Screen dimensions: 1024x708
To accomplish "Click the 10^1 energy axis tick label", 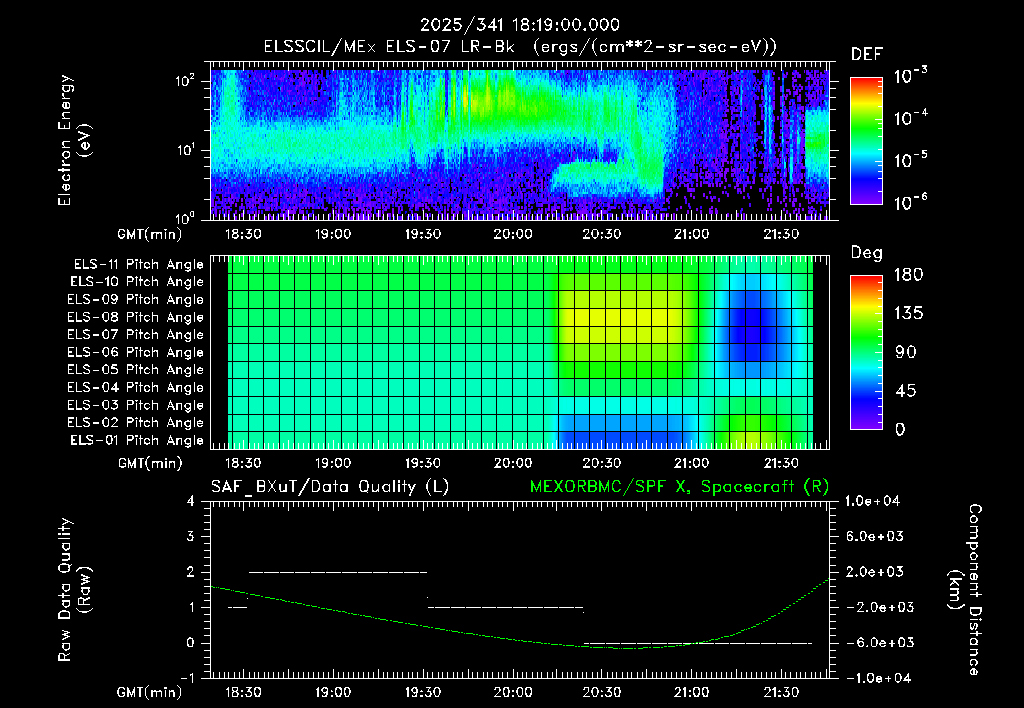I will (x=185, y=149).
